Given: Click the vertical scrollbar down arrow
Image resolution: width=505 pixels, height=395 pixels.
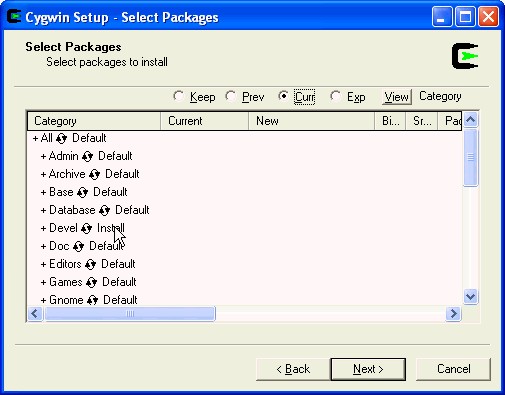Looking at the screenshot, I should coord(471,296).
